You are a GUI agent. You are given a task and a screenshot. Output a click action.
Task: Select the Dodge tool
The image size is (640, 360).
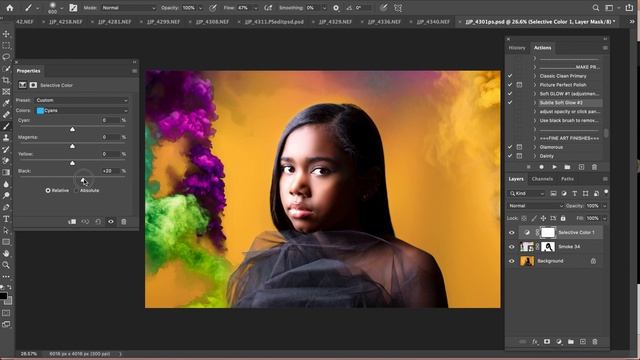6,196
